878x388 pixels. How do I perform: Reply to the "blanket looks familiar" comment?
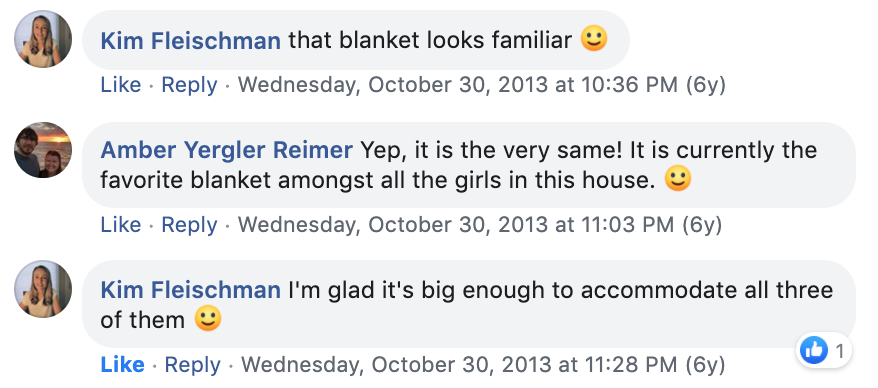pos(189,85)
